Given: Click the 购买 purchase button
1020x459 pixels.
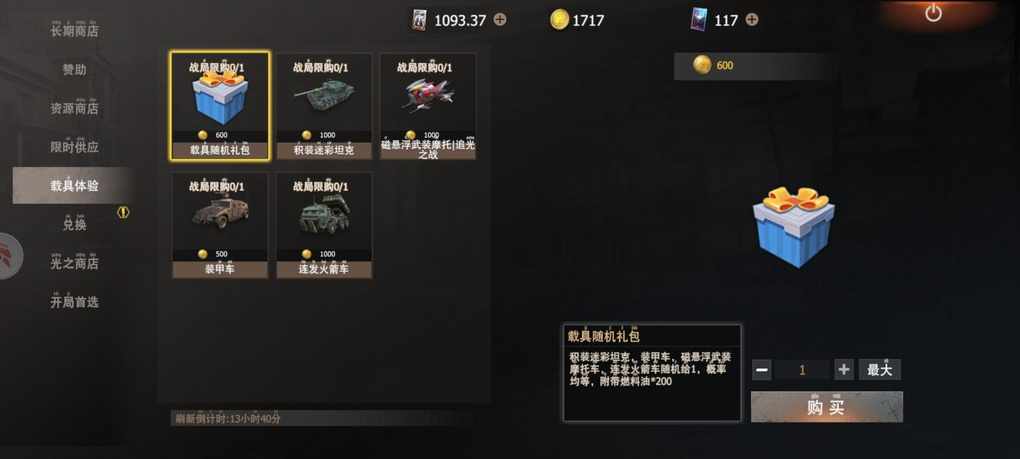Looking at the screenshot, I should (x=827, y=407).
